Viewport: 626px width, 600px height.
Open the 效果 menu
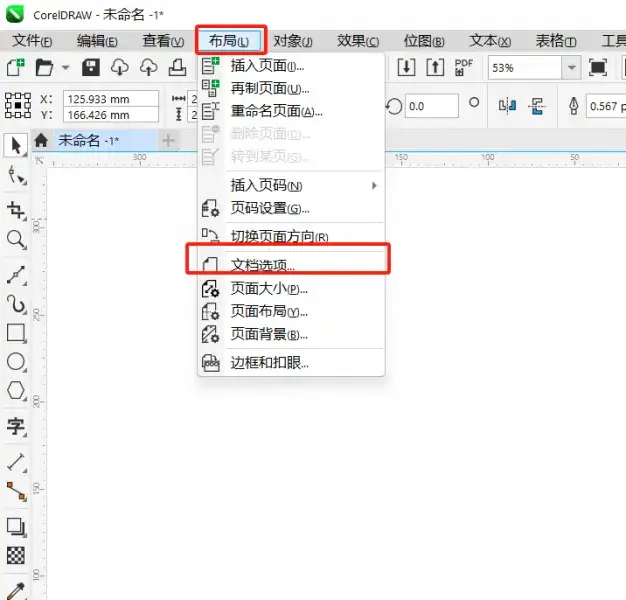(358, 41)
